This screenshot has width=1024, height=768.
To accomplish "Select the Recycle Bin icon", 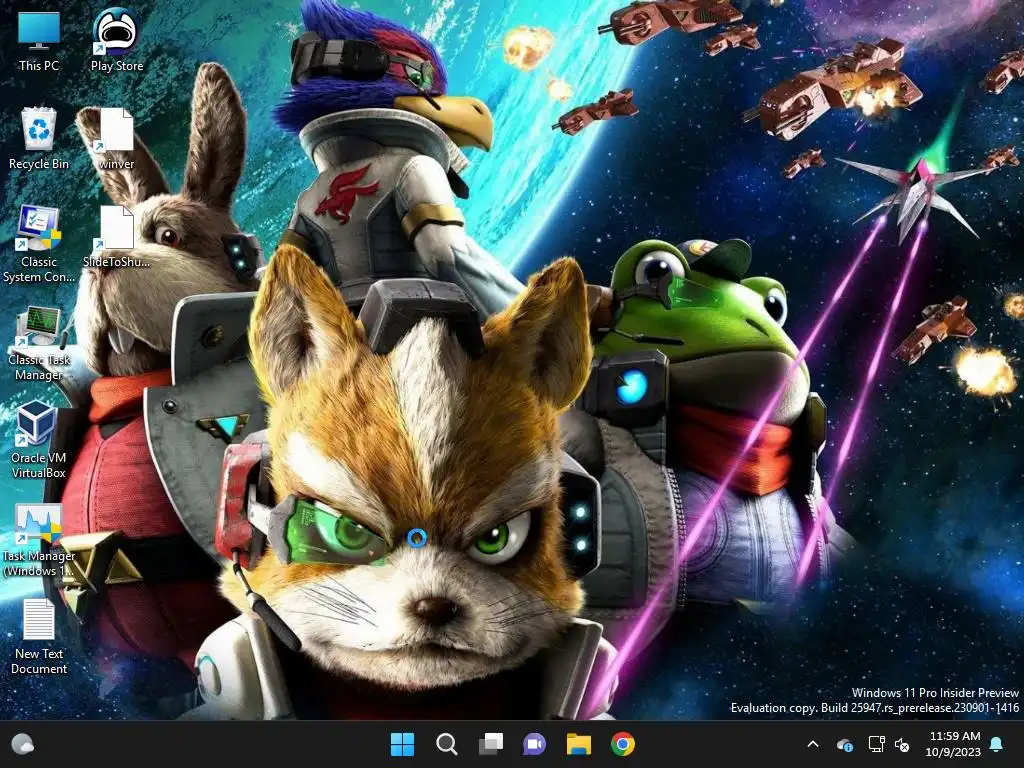I will [39, 138].
